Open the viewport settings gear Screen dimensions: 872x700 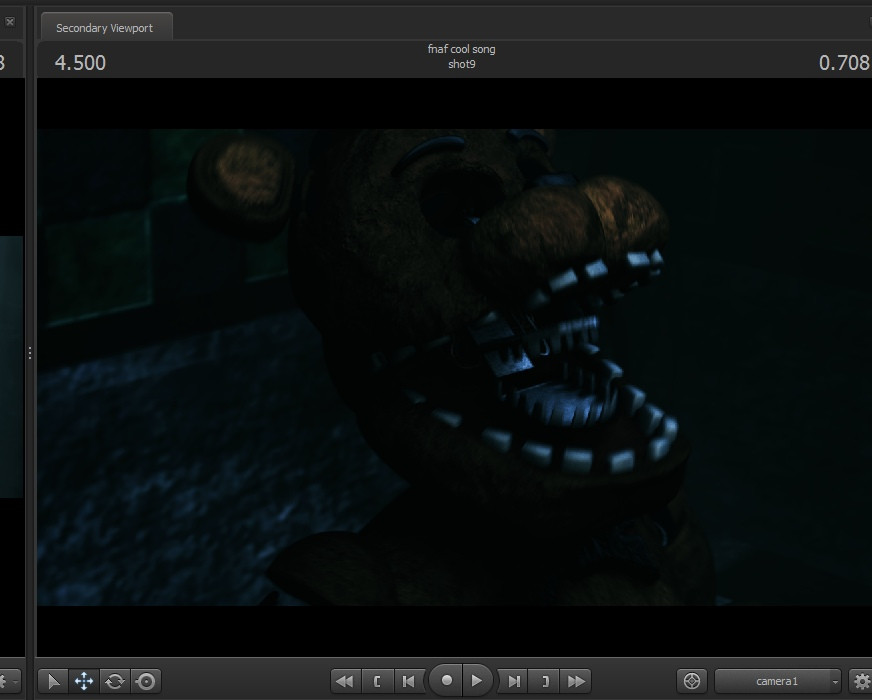(861, 681)
